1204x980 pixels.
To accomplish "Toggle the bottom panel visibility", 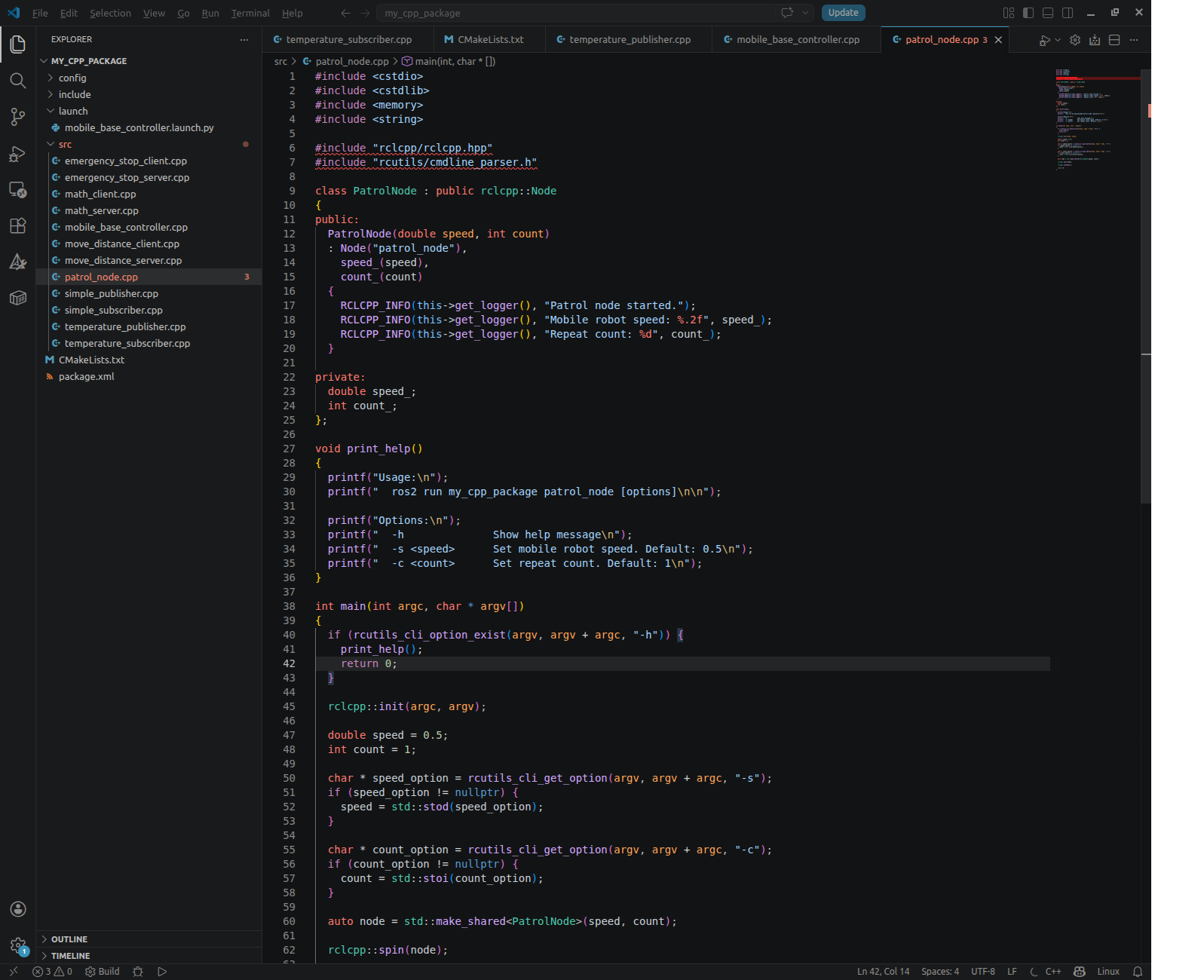I will click(x=1048, y=13).
